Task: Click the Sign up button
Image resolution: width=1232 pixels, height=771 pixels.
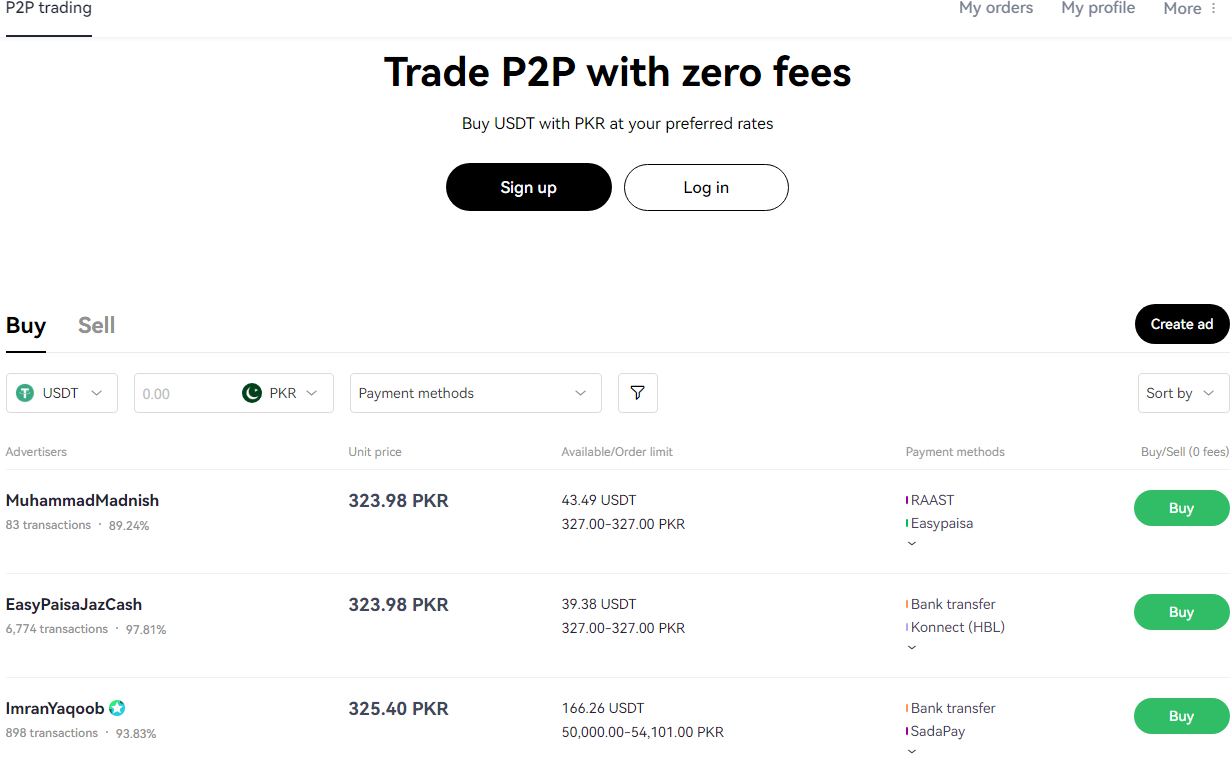Action: tap(529, 187)
